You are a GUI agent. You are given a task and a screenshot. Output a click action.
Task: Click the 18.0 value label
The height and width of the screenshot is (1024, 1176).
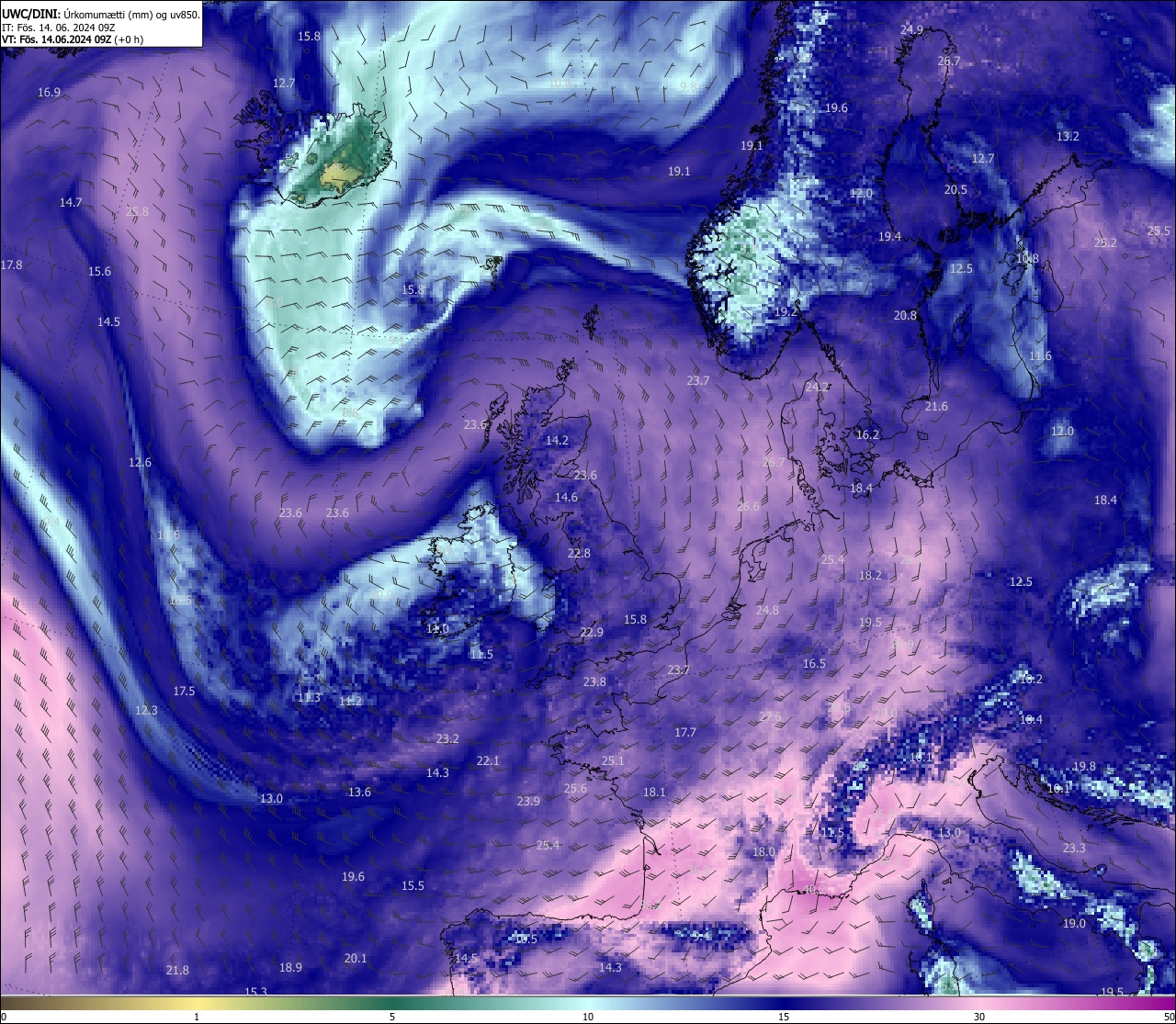[763, 851]
